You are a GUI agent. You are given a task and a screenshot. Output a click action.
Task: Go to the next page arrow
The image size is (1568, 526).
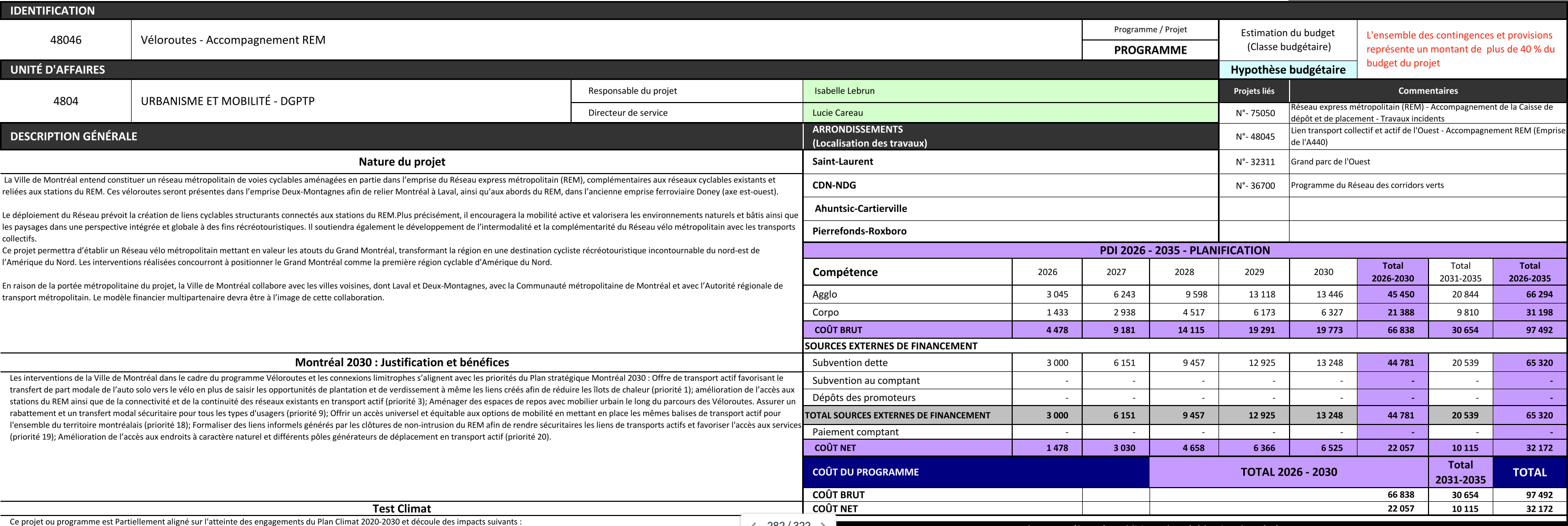(823, 523)
